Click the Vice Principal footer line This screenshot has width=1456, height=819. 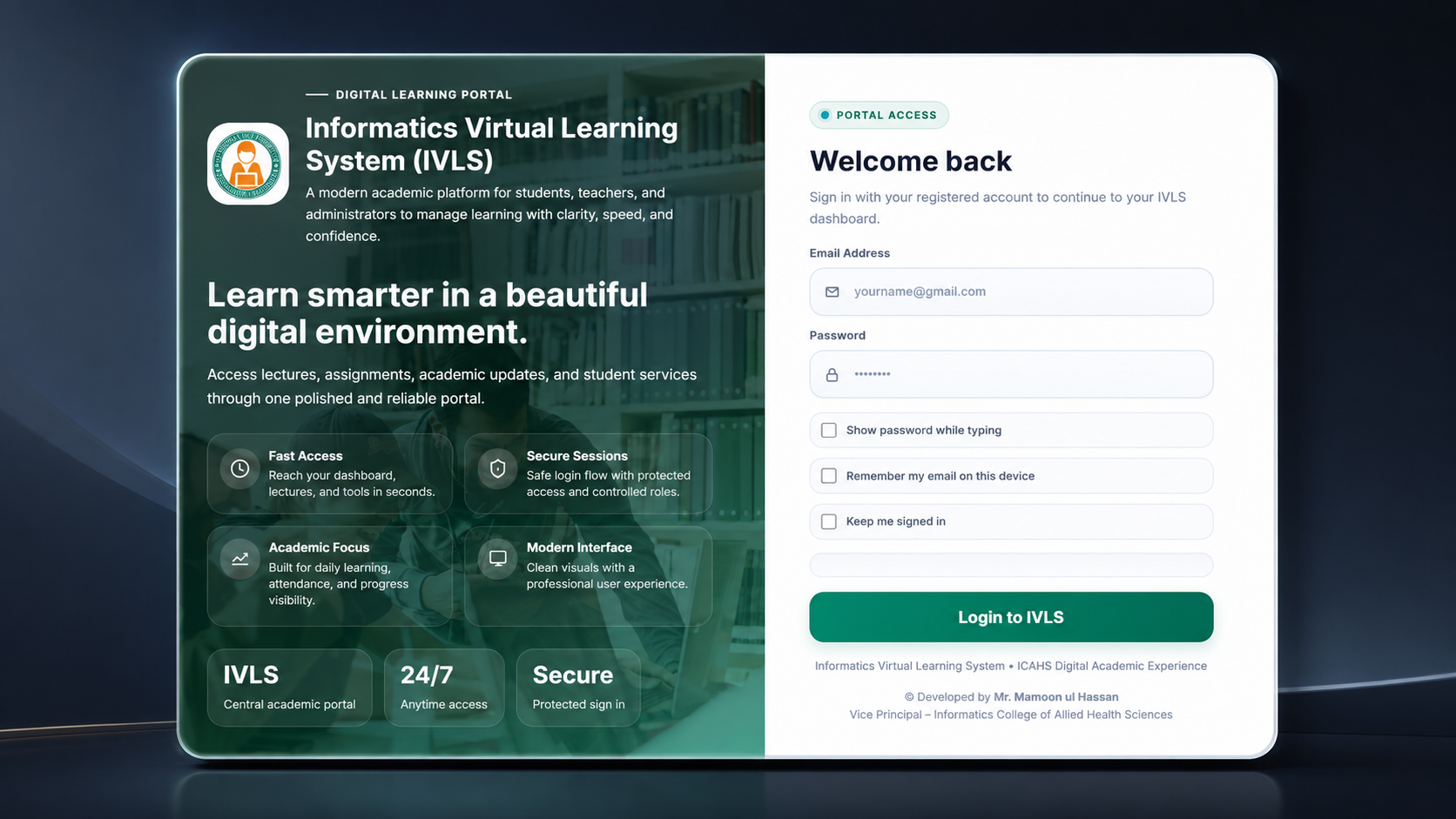click(1011, 715)
